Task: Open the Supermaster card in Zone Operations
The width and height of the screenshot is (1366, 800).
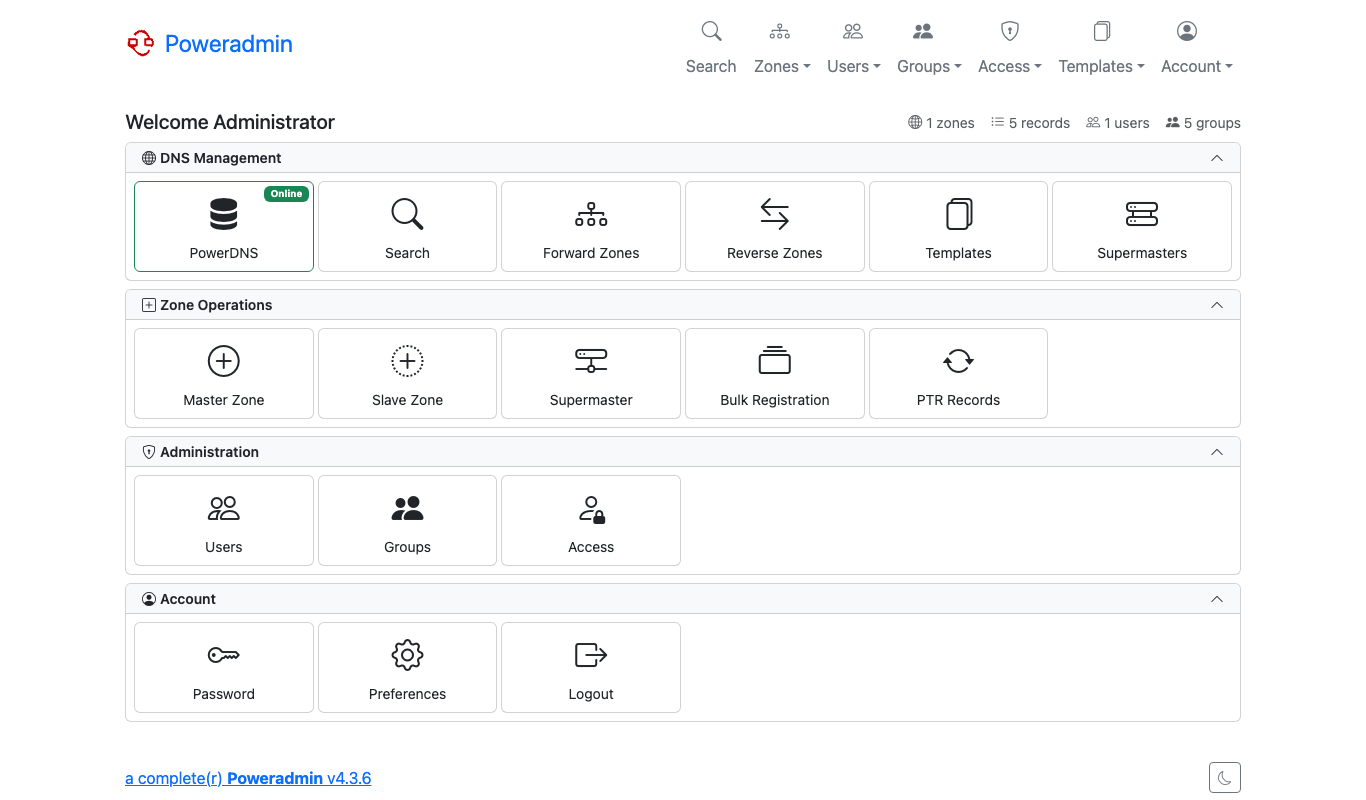Action: click(591, 373)
